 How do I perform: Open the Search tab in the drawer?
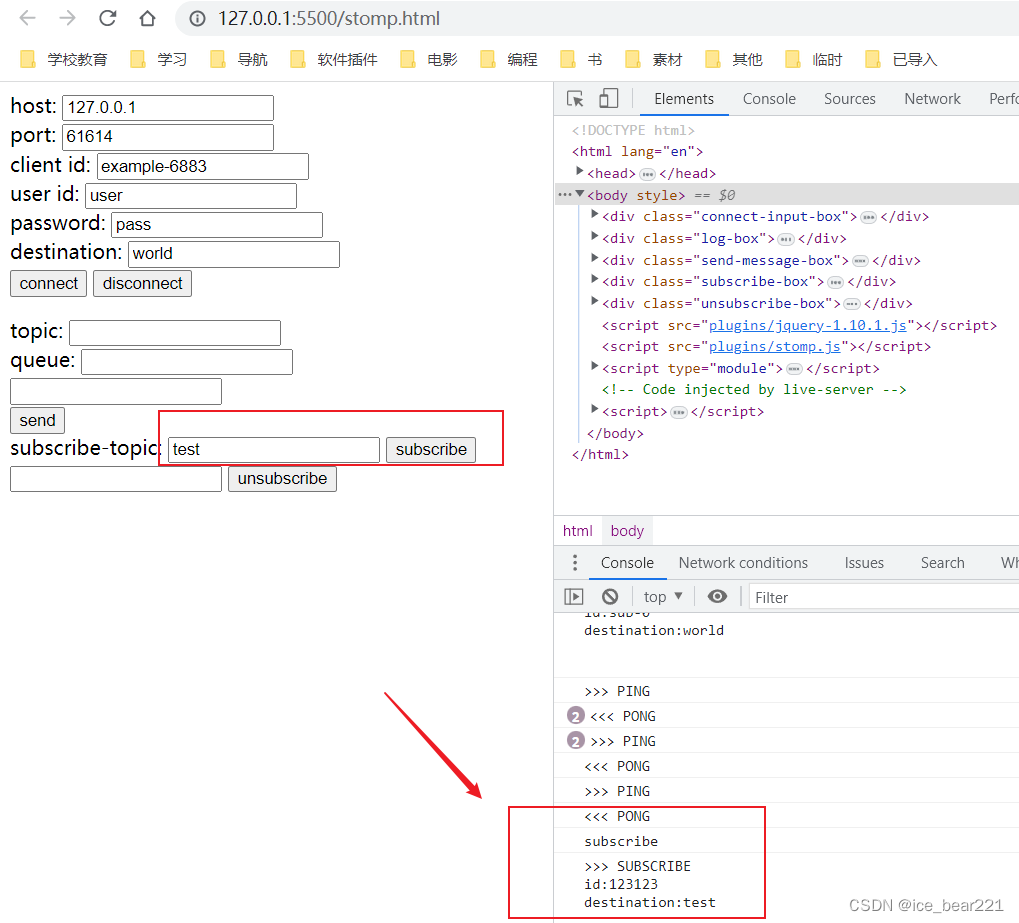941,562
